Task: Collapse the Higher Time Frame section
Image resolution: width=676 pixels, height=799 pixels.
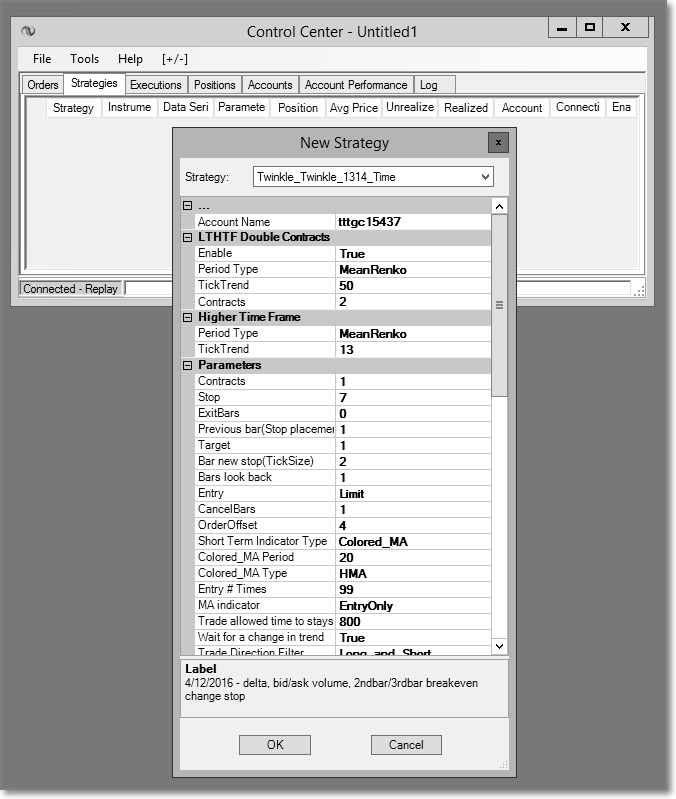Action: coord(187,318)
